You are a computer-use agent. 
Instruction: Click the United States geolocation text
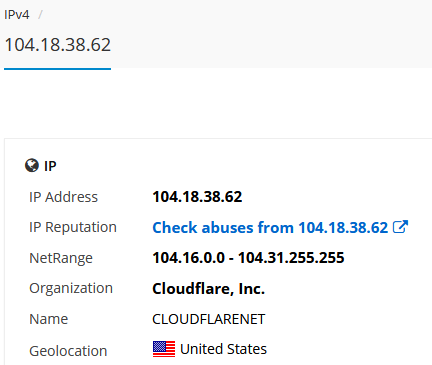coord(223,349)
